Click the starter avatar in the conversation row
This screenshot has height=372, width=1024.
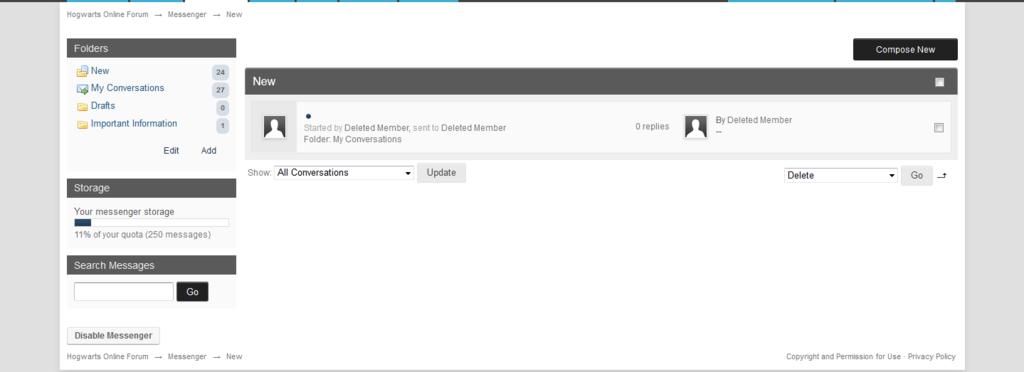click(274, 127)
